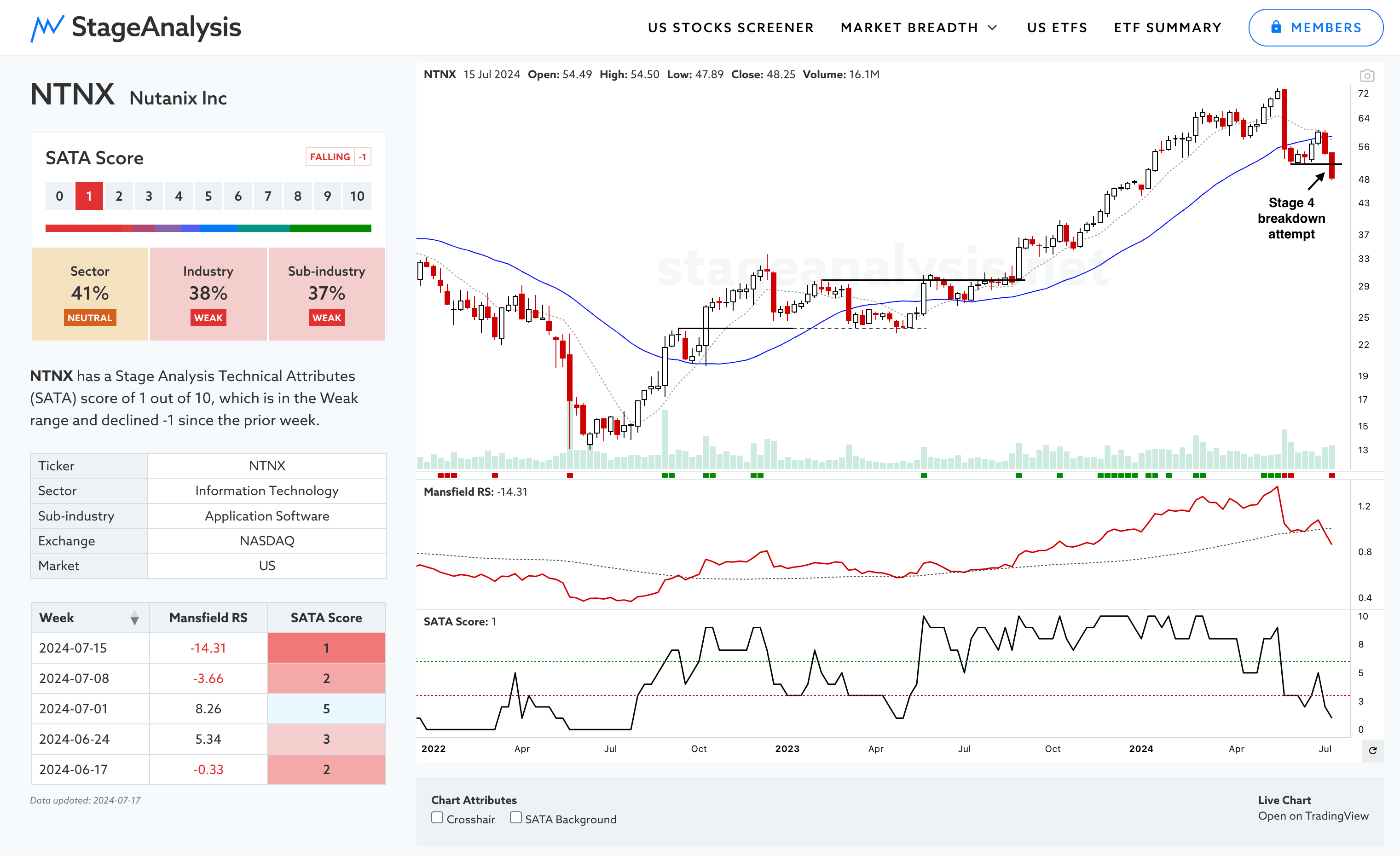Enable the SATA Background checkbox
This screenshot has width=1400, height=856.
click(515, 818)
